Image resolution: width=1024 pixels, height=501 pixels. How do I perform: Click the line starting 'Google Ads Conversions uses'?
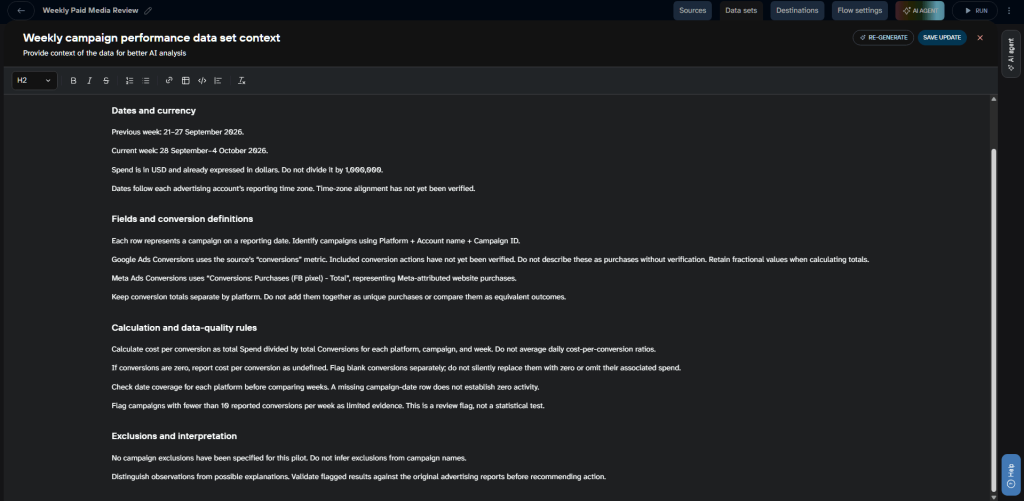coord(490,259)
